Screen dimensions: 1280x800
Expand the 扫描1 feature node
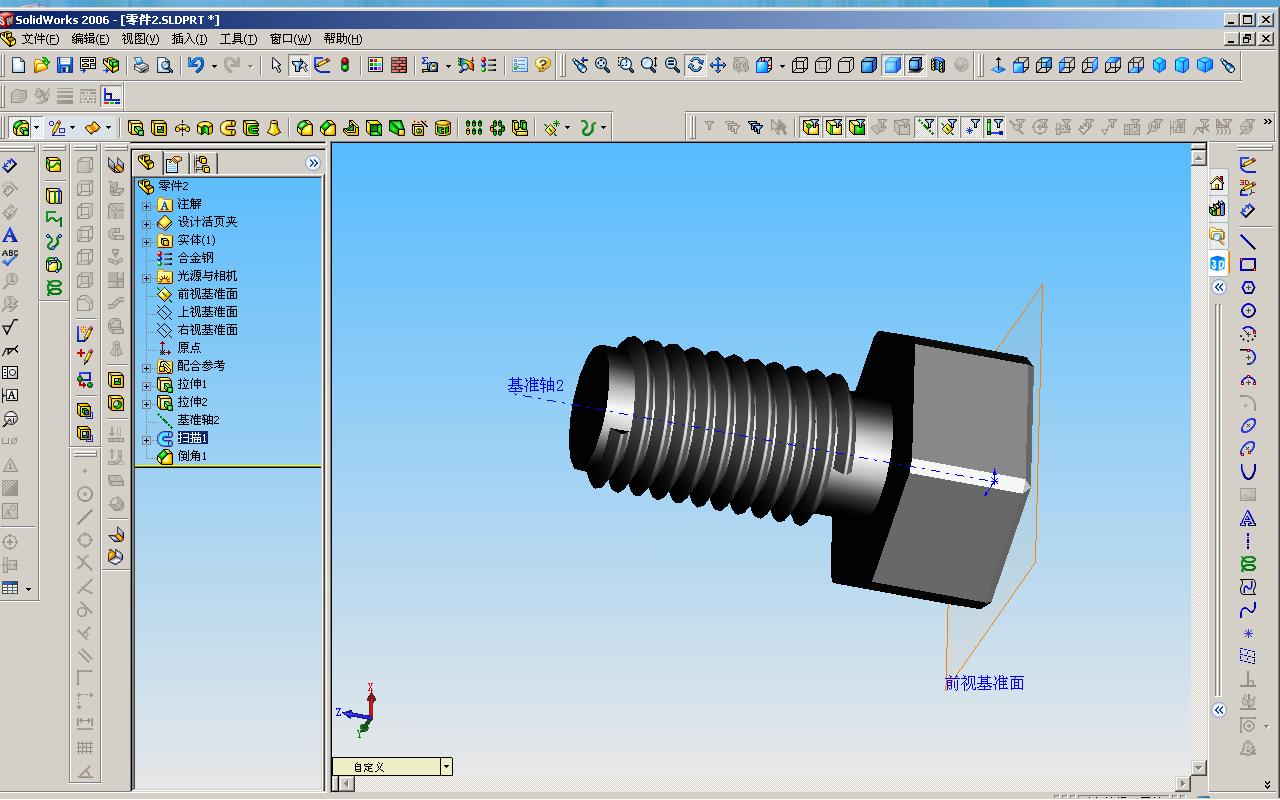click(x=147, y=439)
